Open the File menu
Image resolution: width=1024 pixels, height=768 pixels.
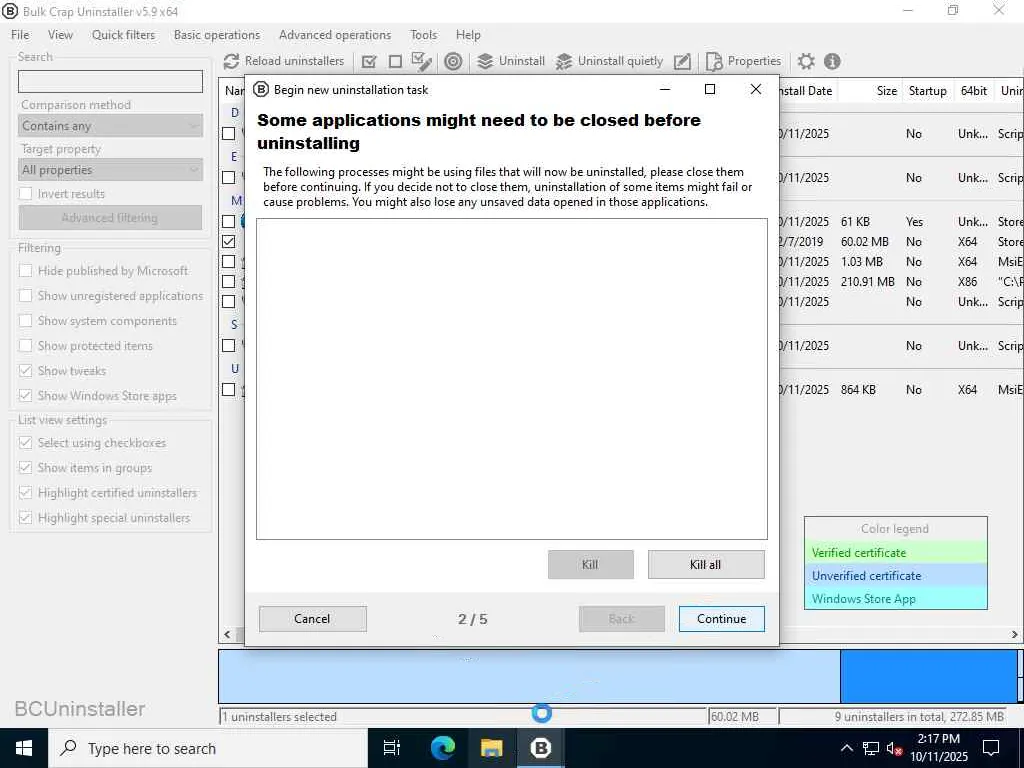20,35
